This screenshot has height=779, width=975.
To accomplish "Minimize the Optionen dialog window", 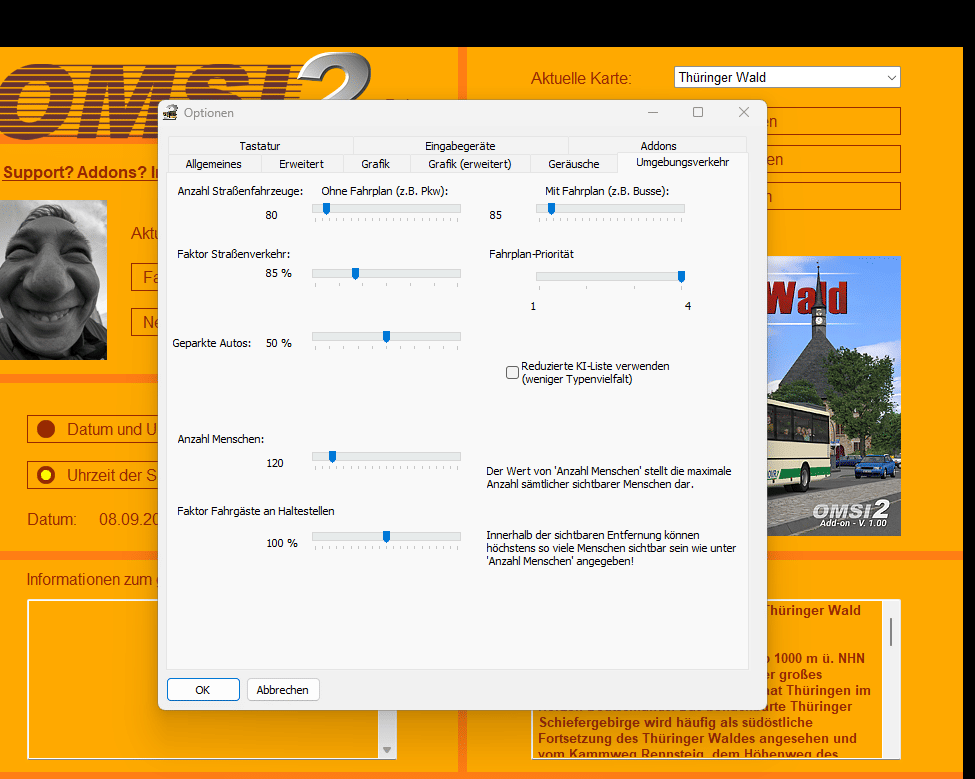I will (653, 113).
